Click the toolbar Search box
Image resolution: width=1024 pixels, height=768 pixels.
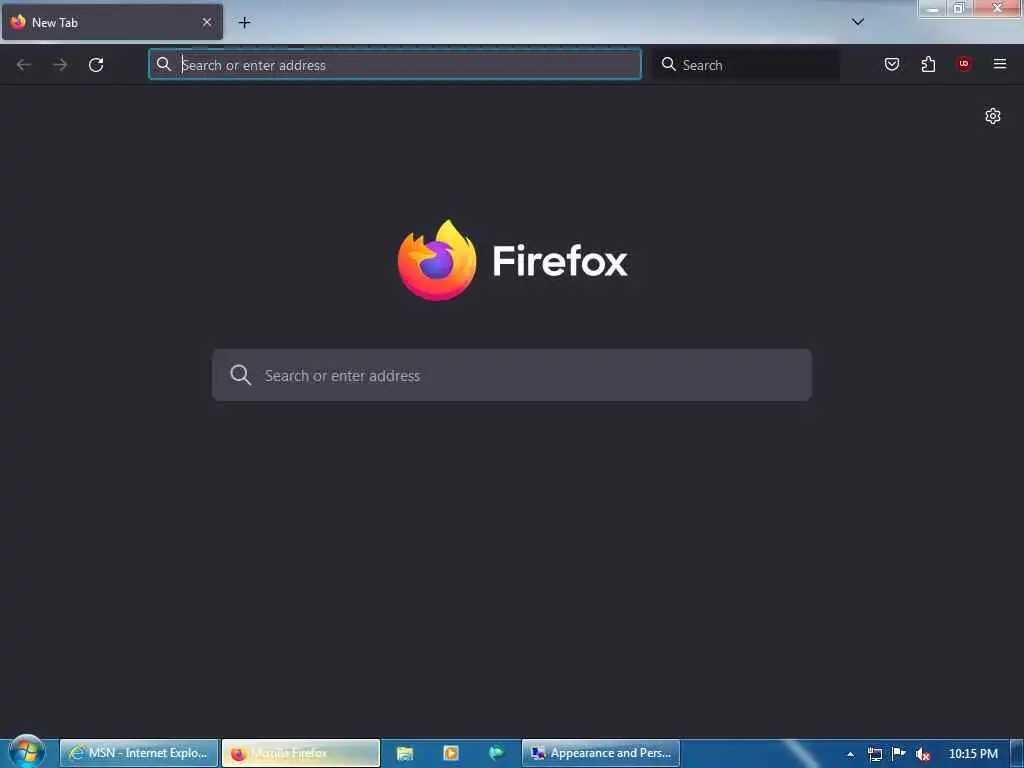pyautogui.click(x=746, y=65)
